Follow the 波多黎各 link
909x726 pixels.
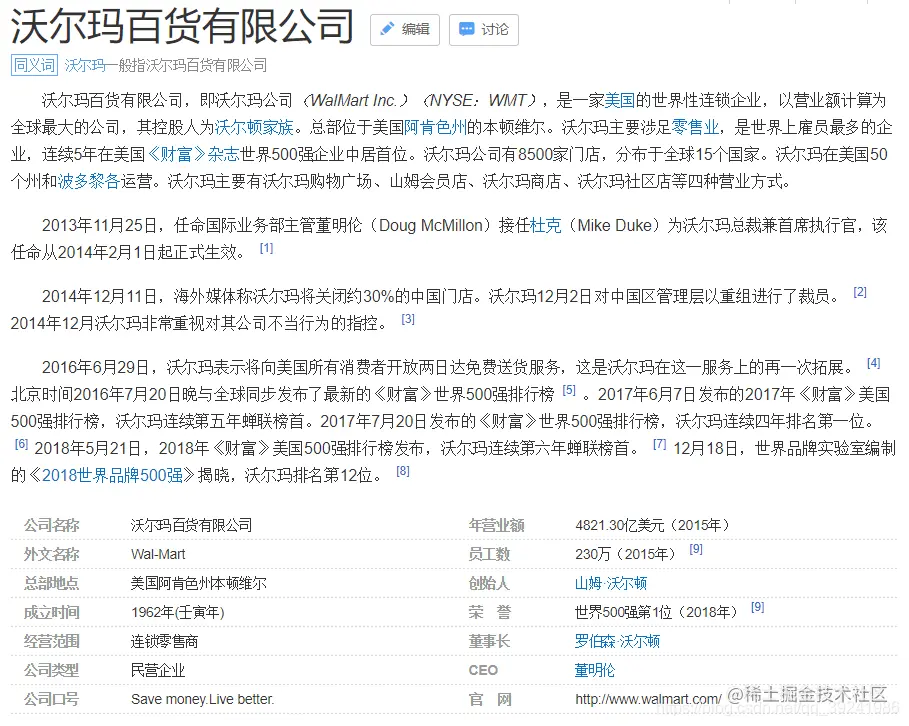88,182
